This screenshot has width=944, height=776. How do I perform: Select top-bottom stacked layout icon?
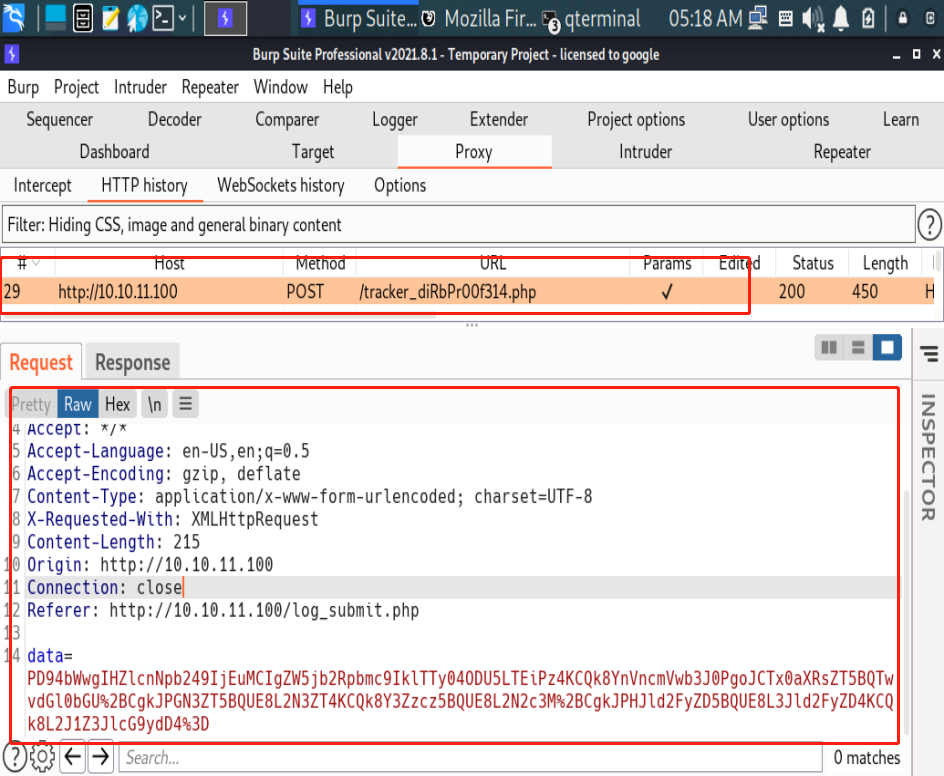(x=858, y=347)
